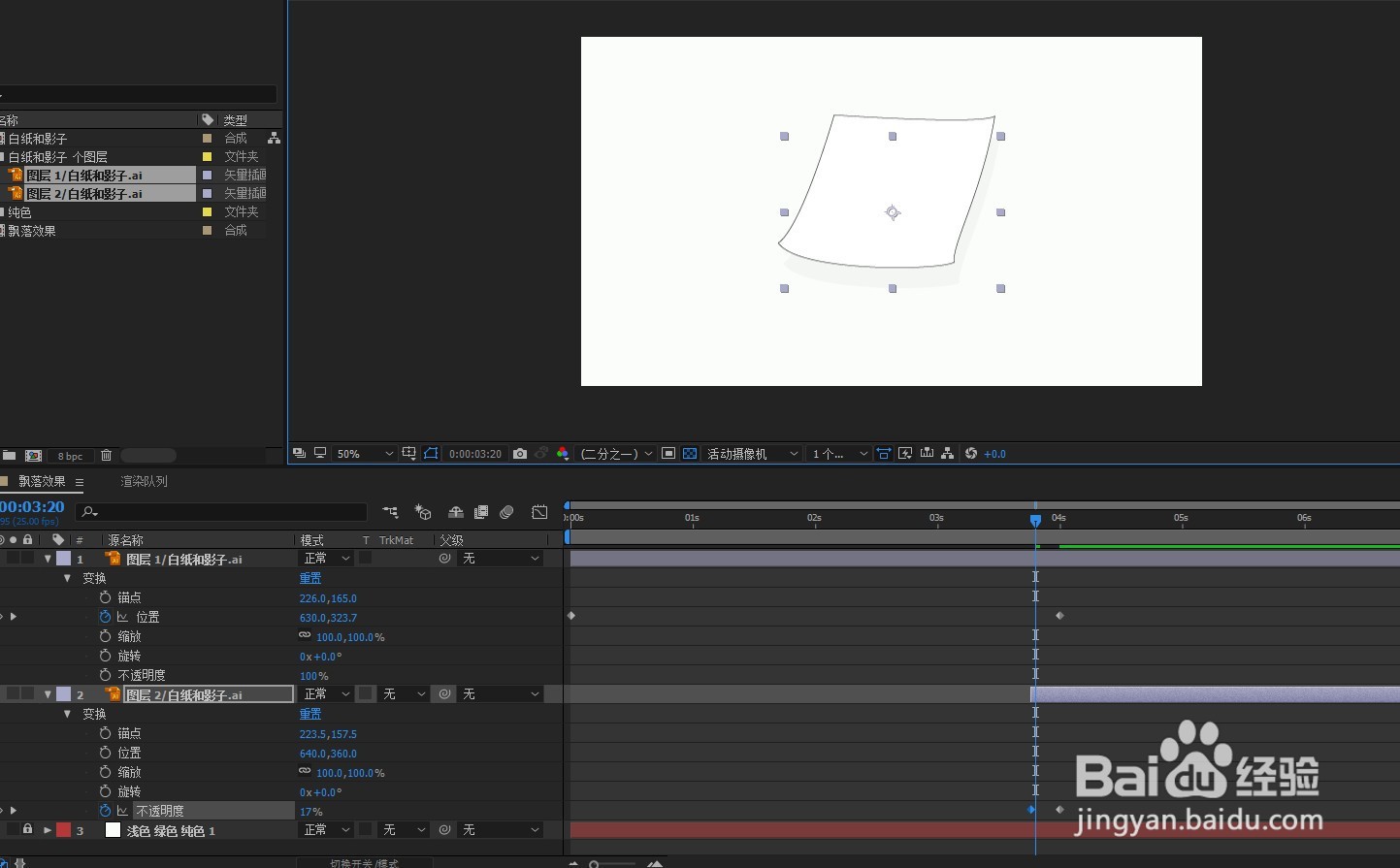Open parent 无 dropdown for layer 2
The width and height of the screenshot is (1400, 868).
click(501, 694)
